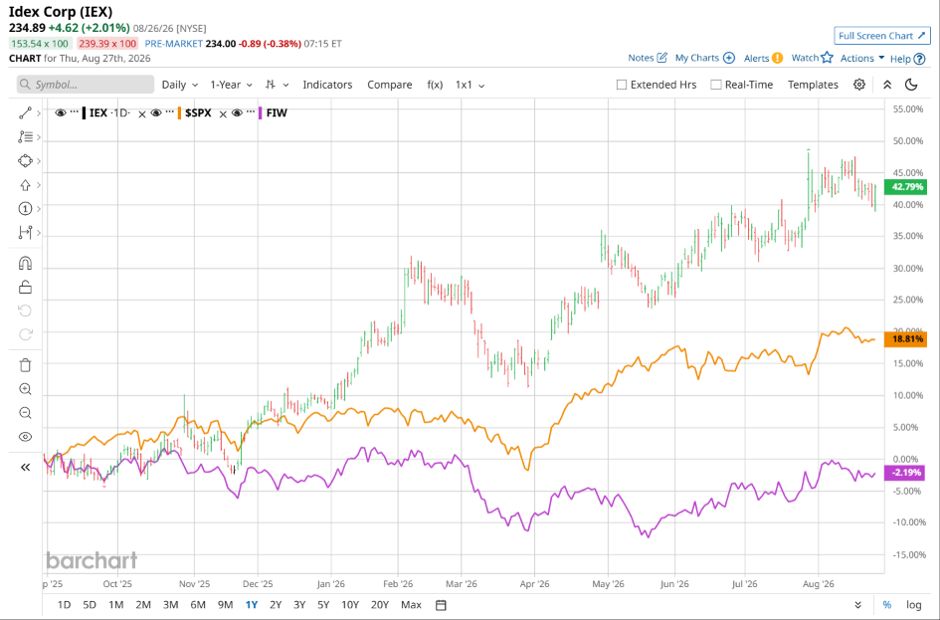Screen dimensions: 940x620
Task: Select the shapes drawing tool
Action: pyautogui.click(x=25, y=161)
